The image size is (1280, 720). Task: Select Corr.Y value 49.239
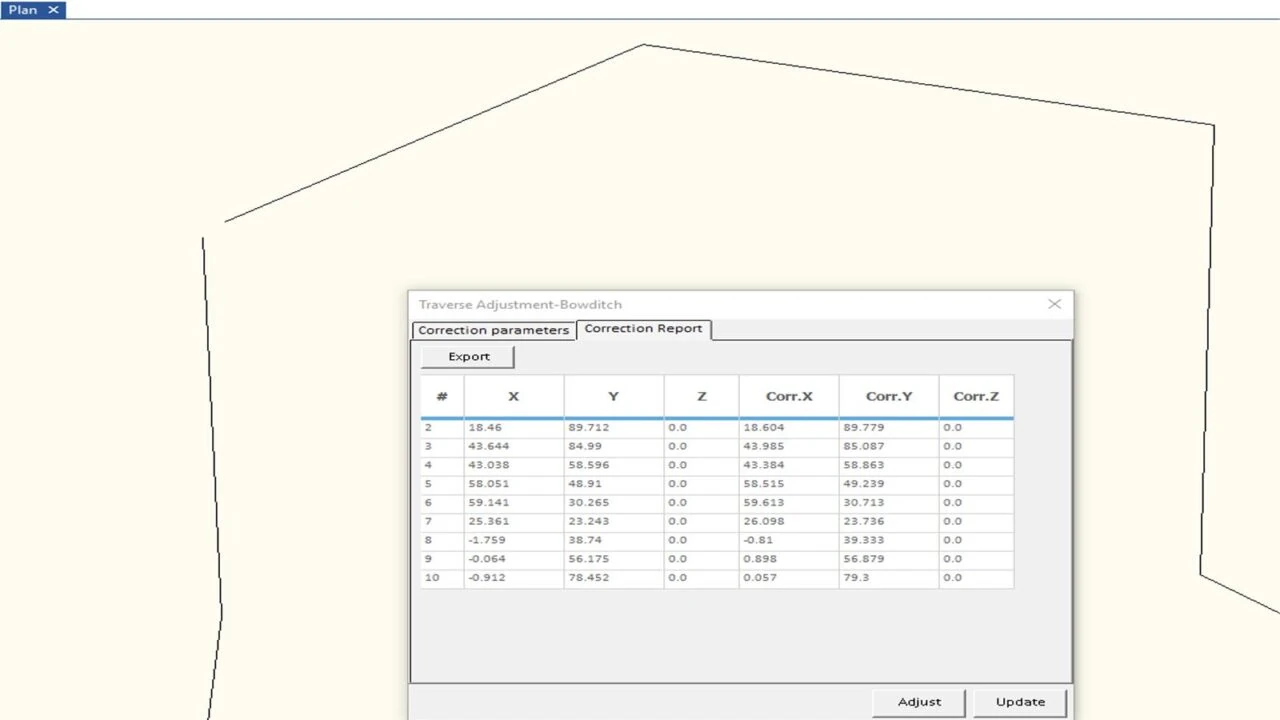click(x=889, y=484)
